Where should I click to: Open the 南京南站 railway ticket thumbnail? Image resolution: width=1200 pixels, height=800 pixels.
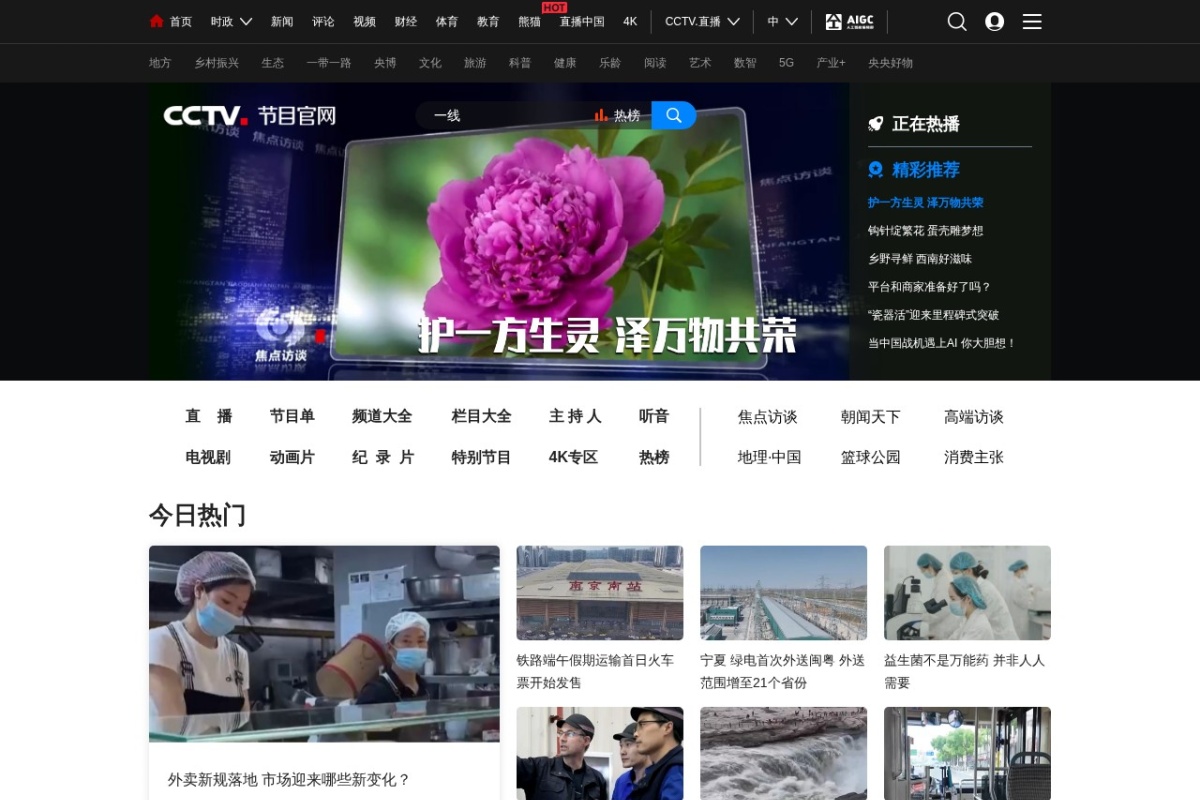pyautogui.click(x=600, y=592)
